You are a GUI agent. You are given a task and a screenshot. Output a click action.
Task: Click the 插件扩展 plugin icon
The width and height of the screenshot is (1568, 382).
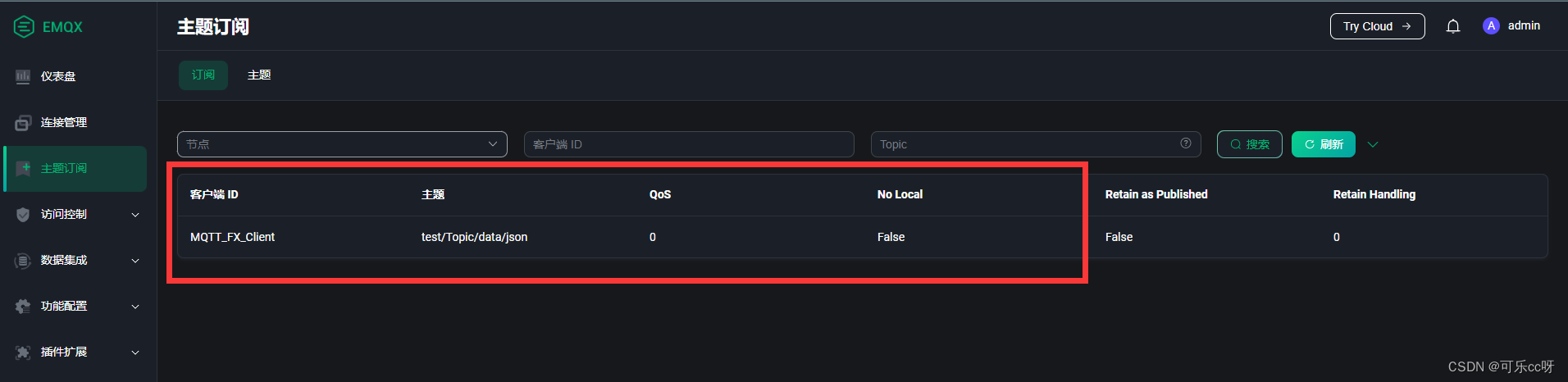(23, 352)
